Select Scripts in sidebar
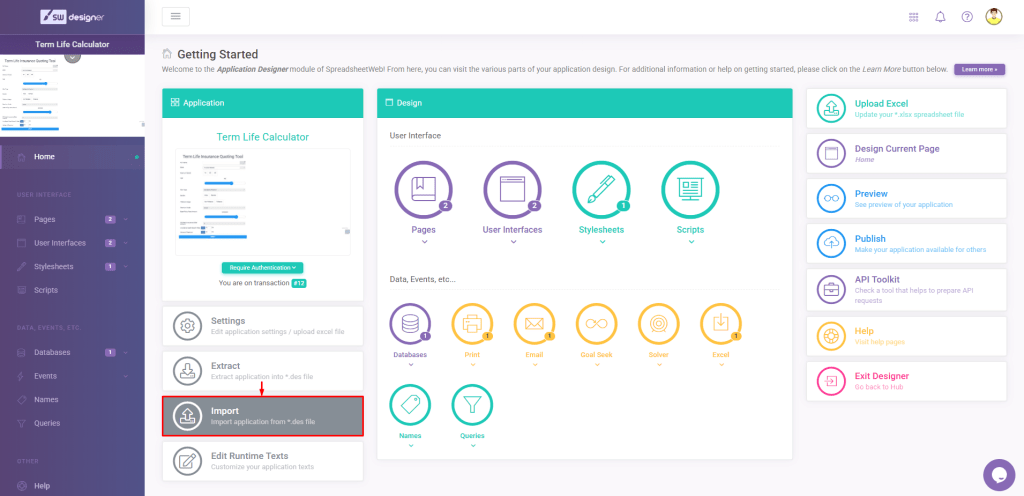 [72, 290]
